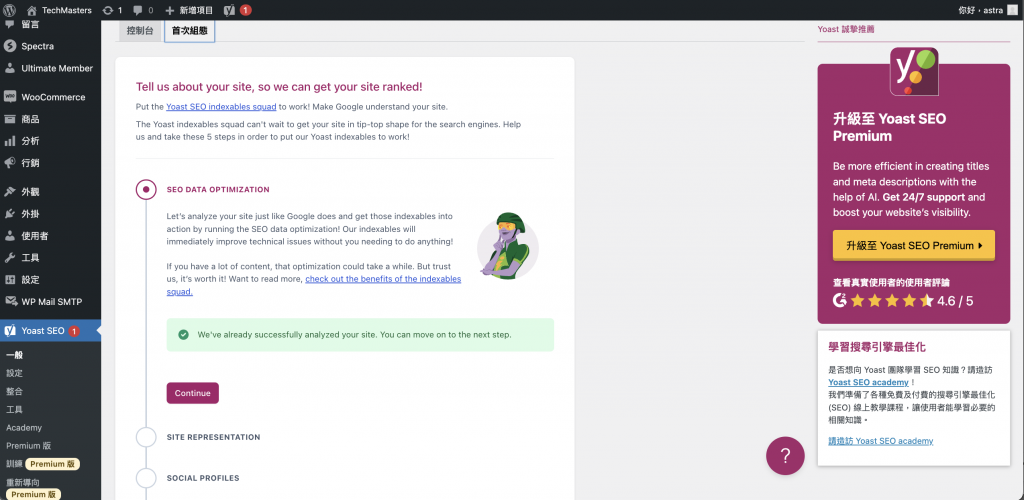1024x500 pixels.
Task: Click the Continue button
Action: point(193,393)
